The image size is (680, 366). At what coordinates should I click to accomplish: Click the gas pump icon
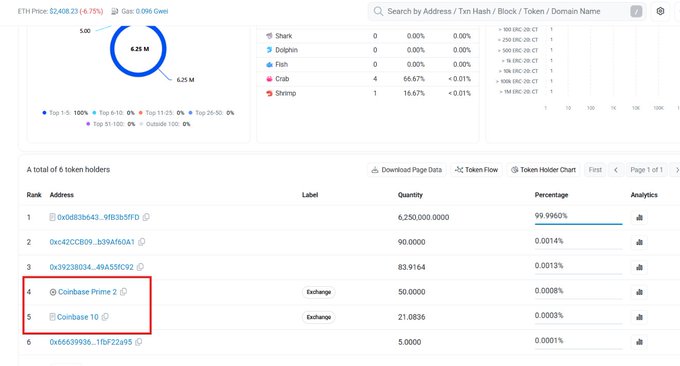114,11
